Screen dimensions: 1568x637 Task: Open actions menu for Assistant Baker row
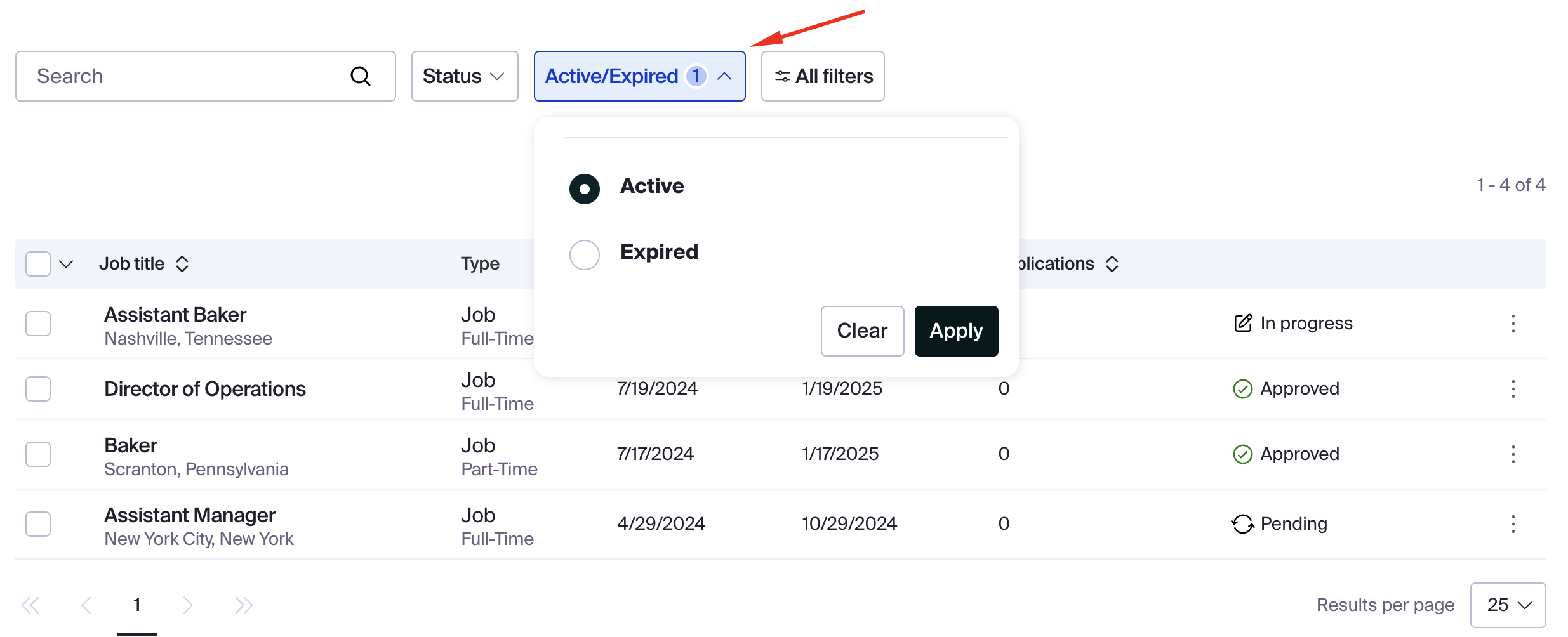tap(1513, 324)
